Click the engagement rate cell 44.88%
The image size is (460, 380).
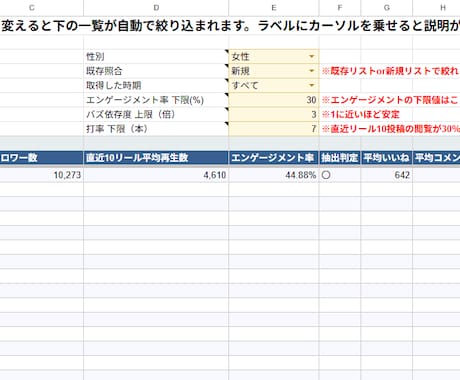[x=274, y=175]
